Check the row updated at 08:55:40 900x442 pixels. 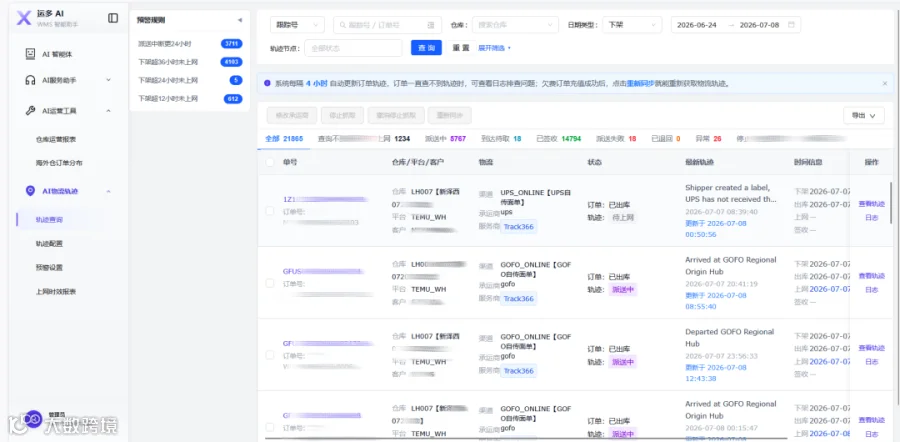270,283
